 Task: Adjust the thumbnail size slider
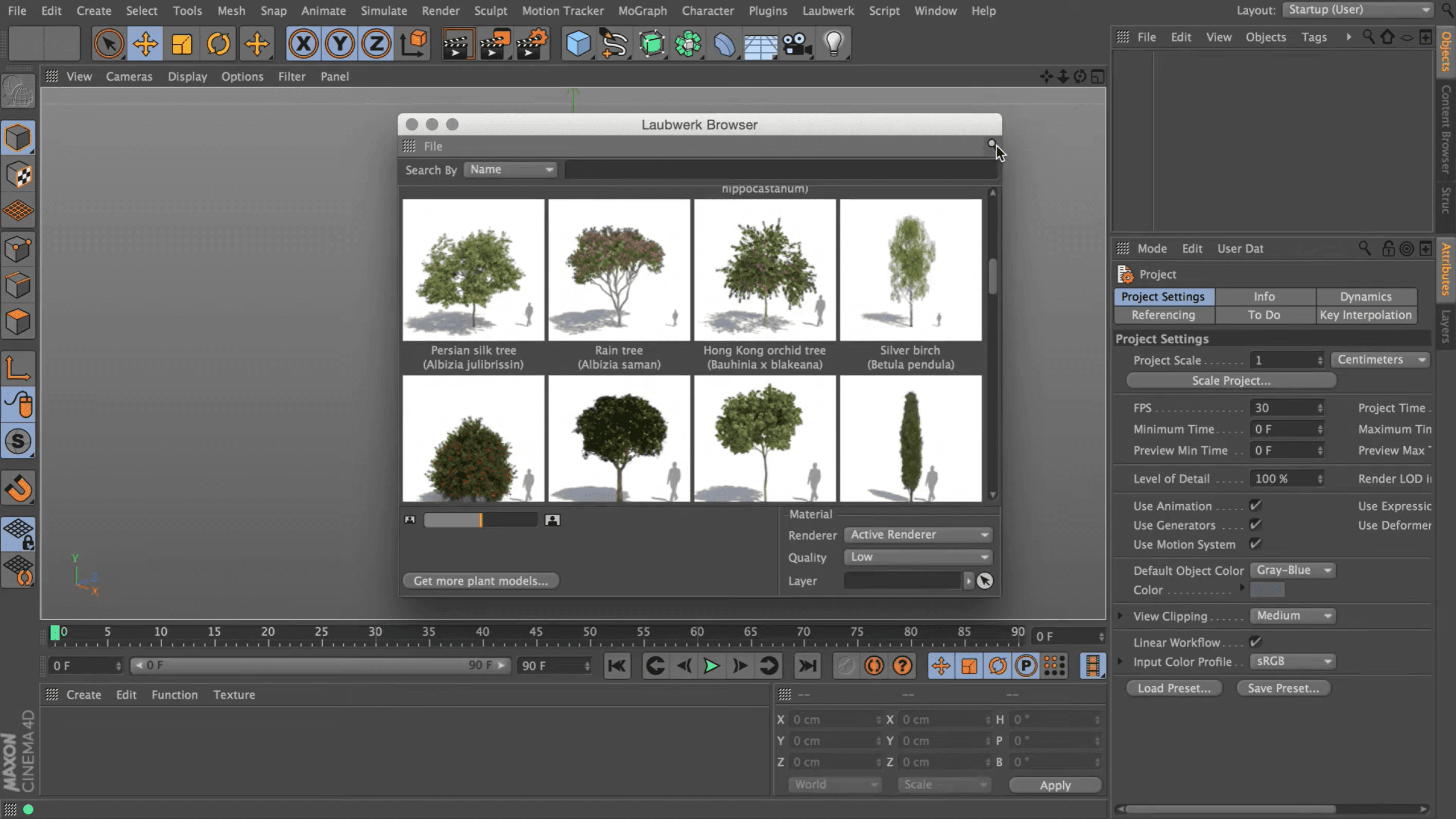point(480,520)
